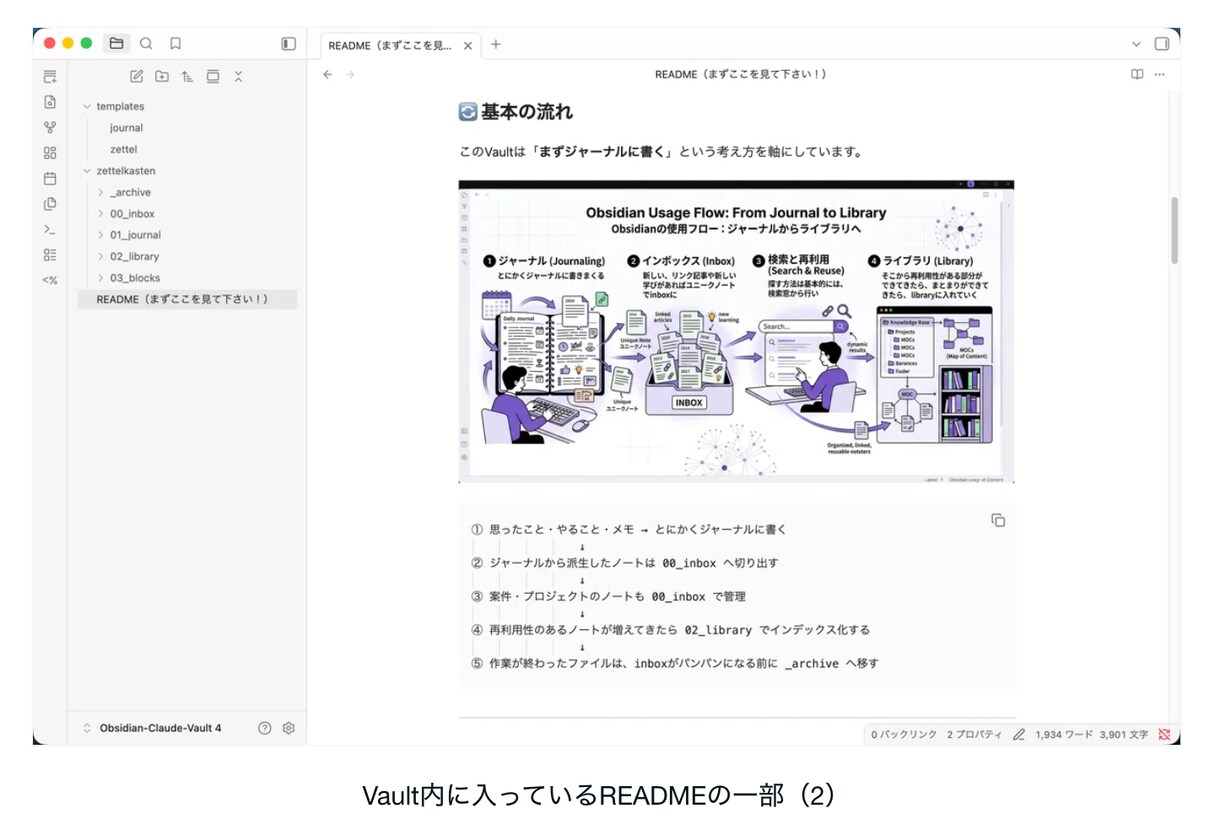
Task: Open the bookmarks pane icon
Action: [x=175, y=44]
